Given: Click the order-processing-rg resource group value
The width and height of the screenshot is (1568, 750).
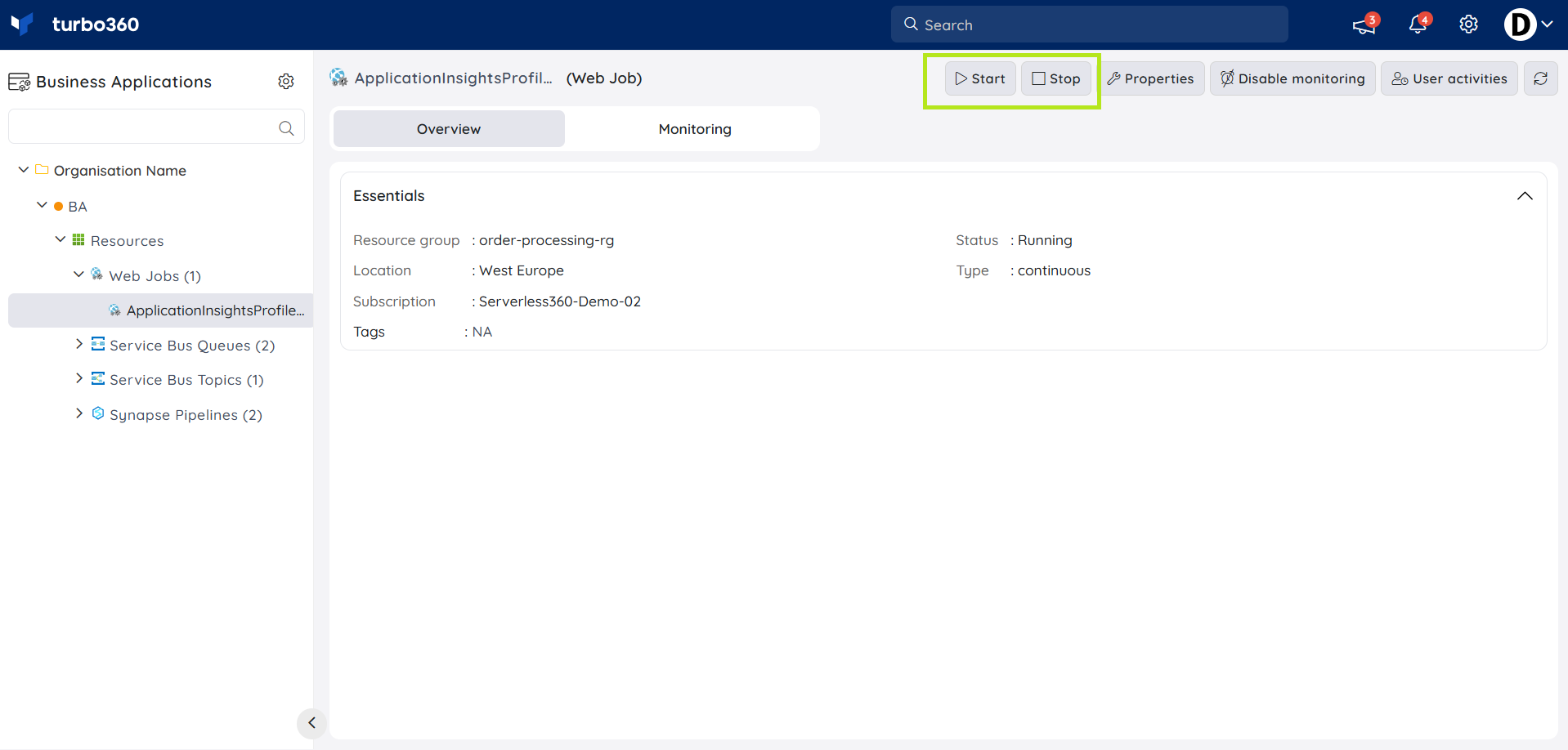Looking at the screenshot, I should click(546, 240).
